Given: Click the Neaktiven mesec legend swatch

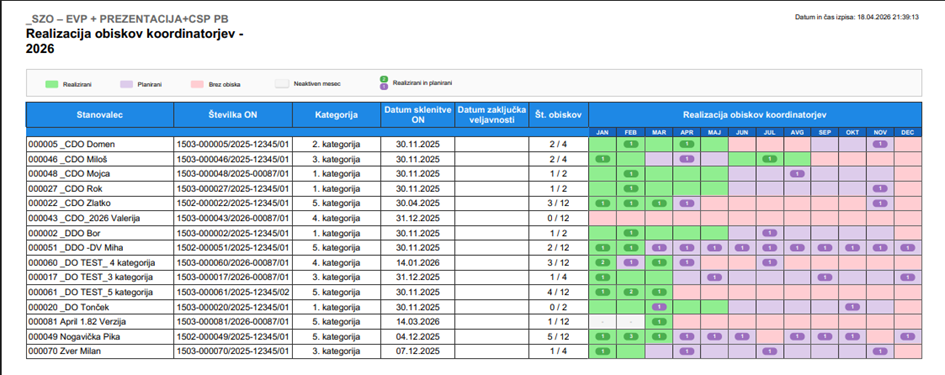Looking at the screenshot, I should point(281,84).
